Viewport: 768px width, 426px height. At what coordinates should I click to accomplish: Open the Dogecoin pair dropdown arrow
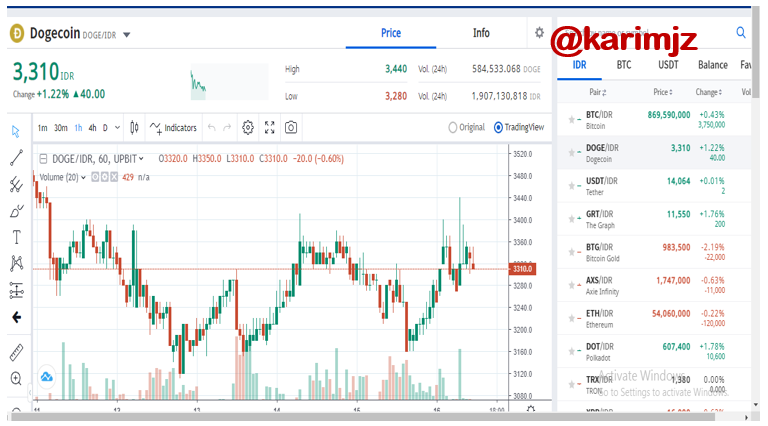(127, 35)
